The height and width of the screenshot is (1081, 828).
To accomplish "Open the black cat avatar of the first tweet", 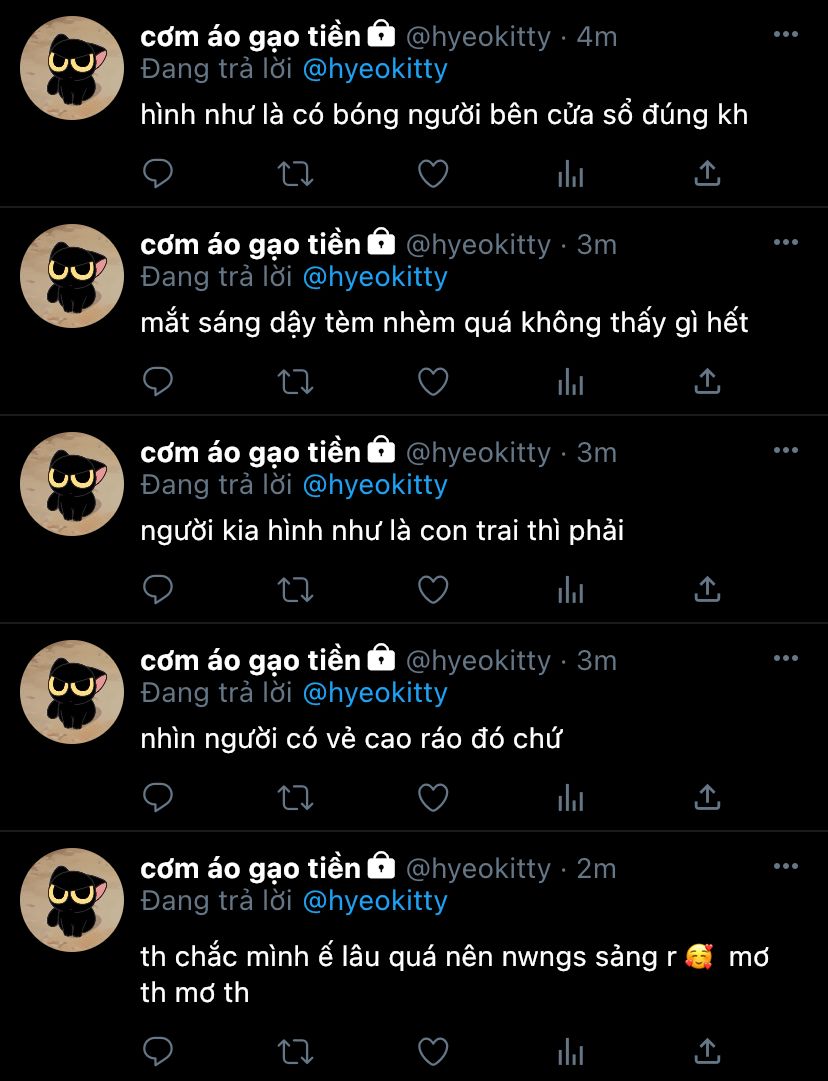I will (72, 68).
